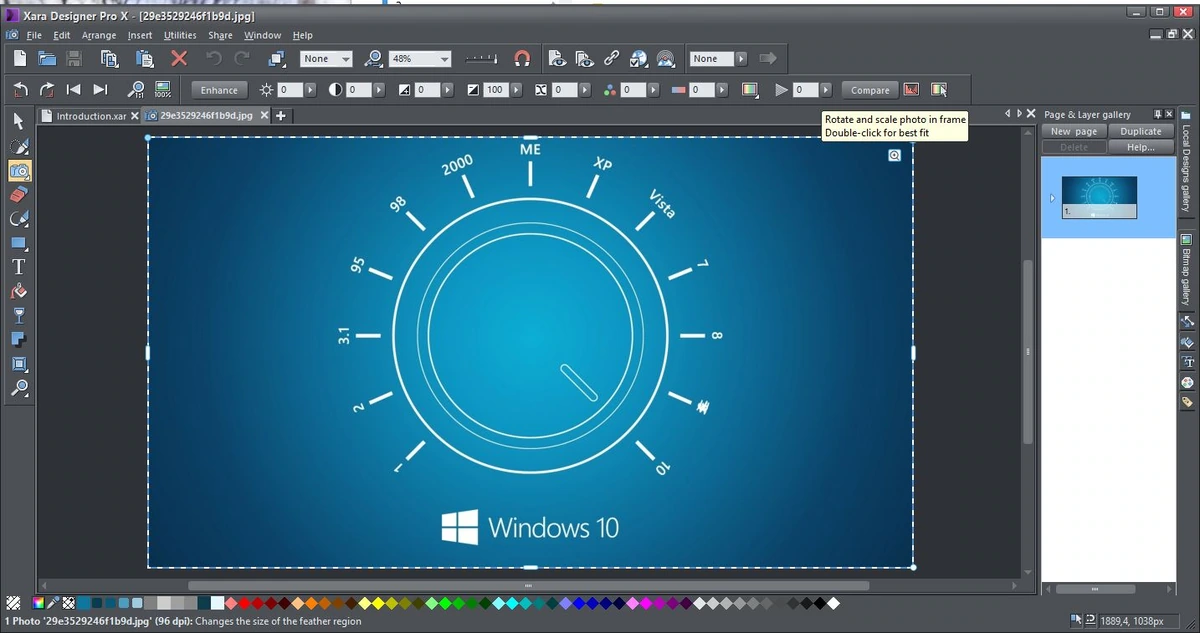Open the Arrange menu
This screenshot has width=1200, height=633.
[98, 35]
